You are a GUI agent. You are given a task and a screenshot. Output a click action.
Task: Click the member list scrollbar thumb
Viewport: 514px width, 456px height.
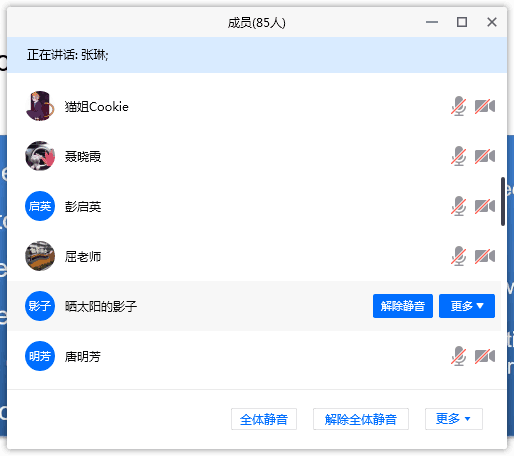pyautogui.click(x=503, y=202)
